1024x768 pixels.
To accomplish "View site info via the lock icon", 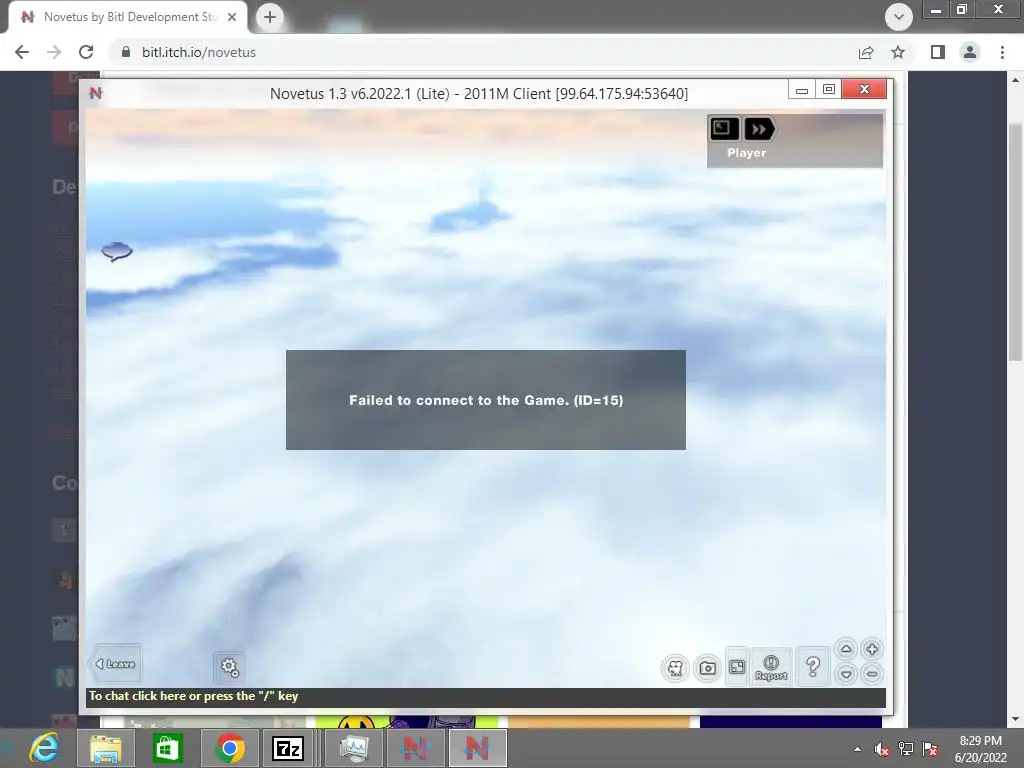I will (x=126, y=52).
